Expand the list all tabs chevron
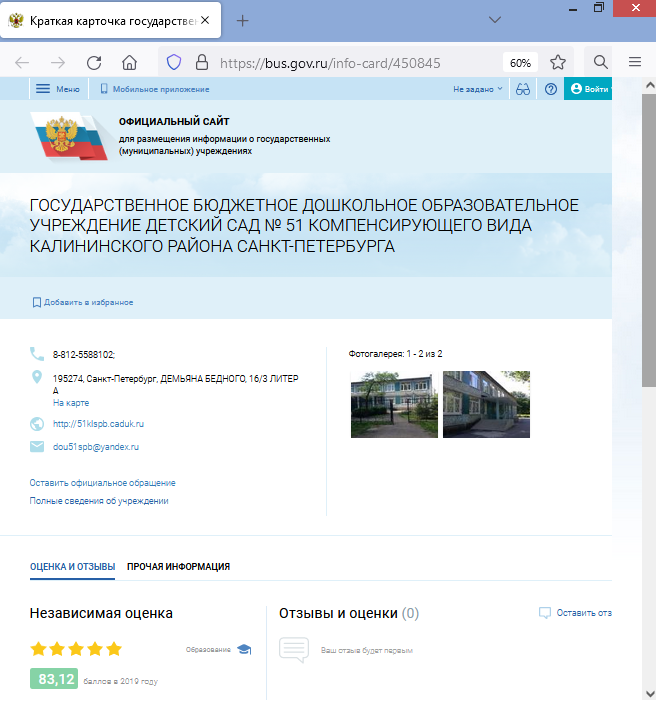 coord(495,20)
